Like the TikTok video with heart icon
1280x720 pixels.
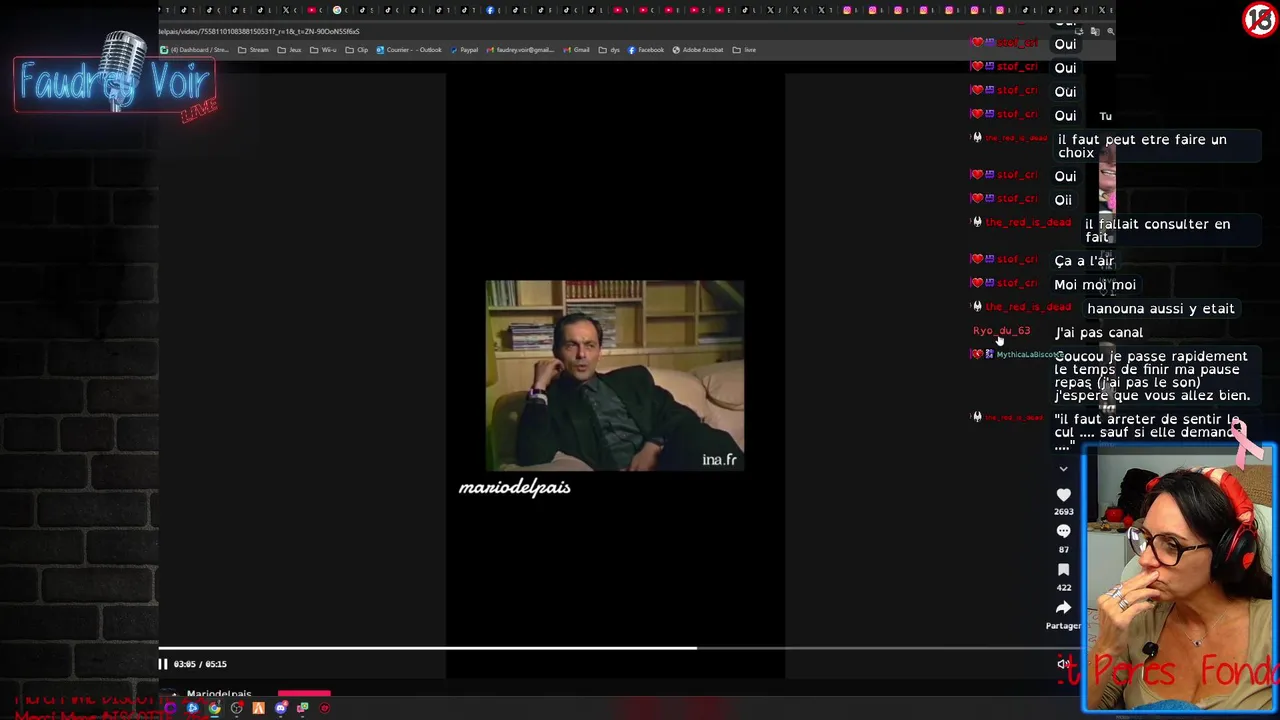tap(1063, 495)
